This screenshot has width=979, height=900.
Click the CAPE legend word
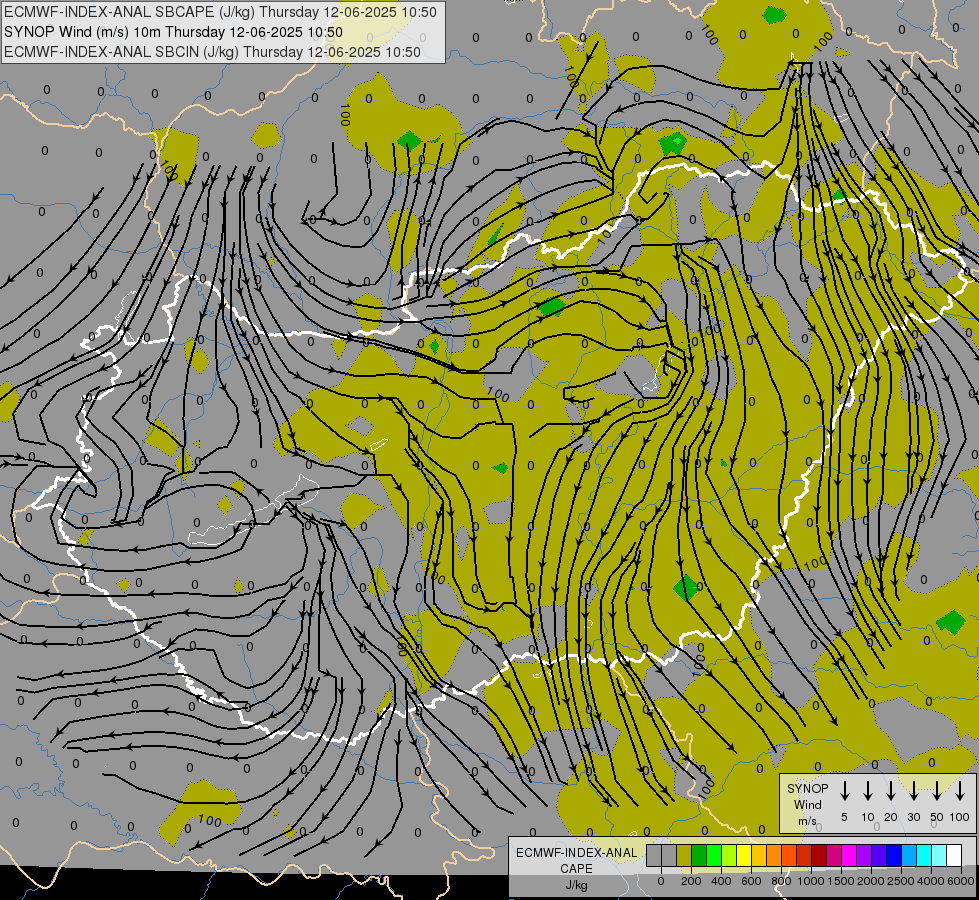tap(576, 869)
